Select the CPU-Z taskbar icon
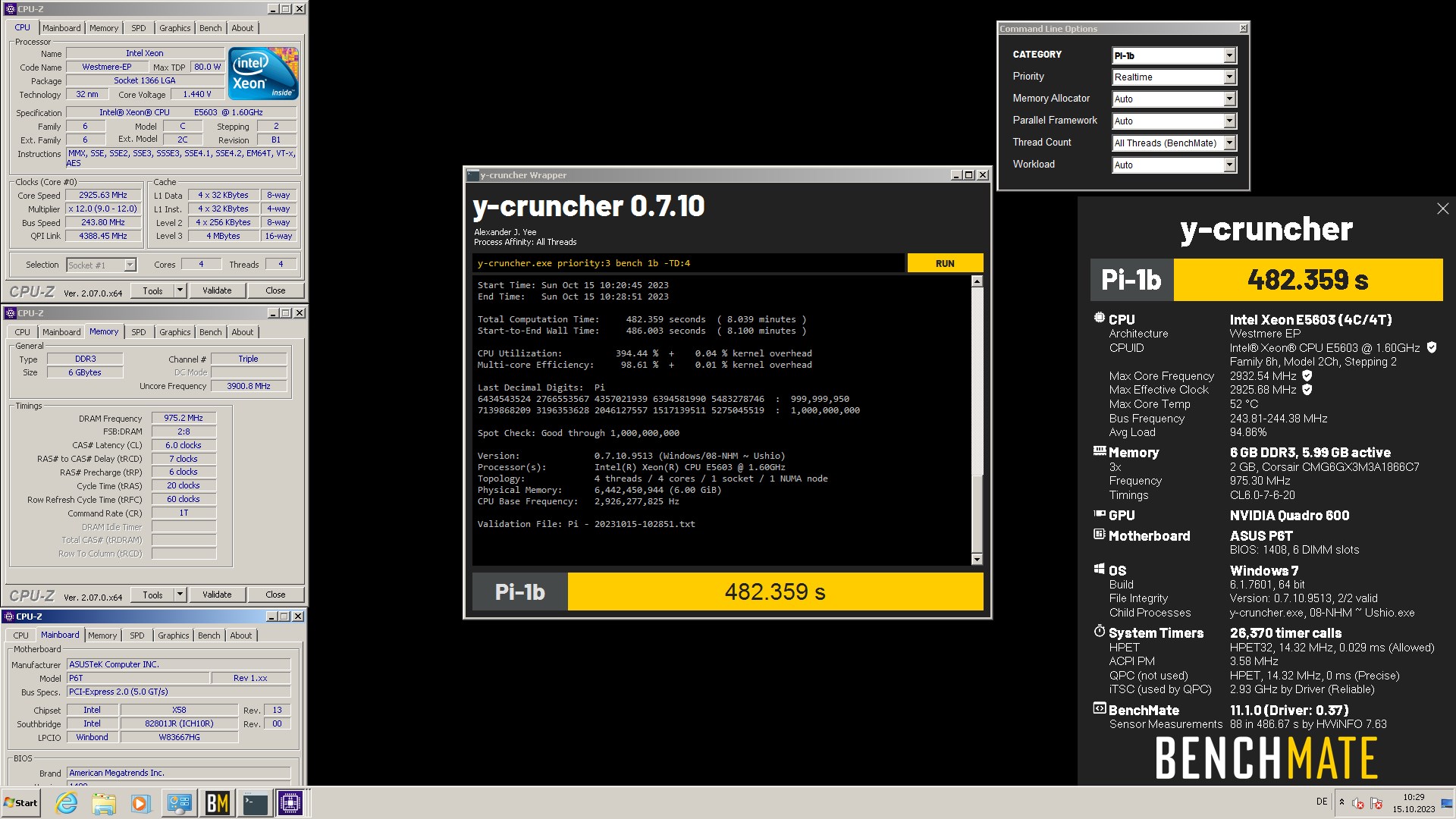The image size is (1456, 819). click(x=290, y=803)
